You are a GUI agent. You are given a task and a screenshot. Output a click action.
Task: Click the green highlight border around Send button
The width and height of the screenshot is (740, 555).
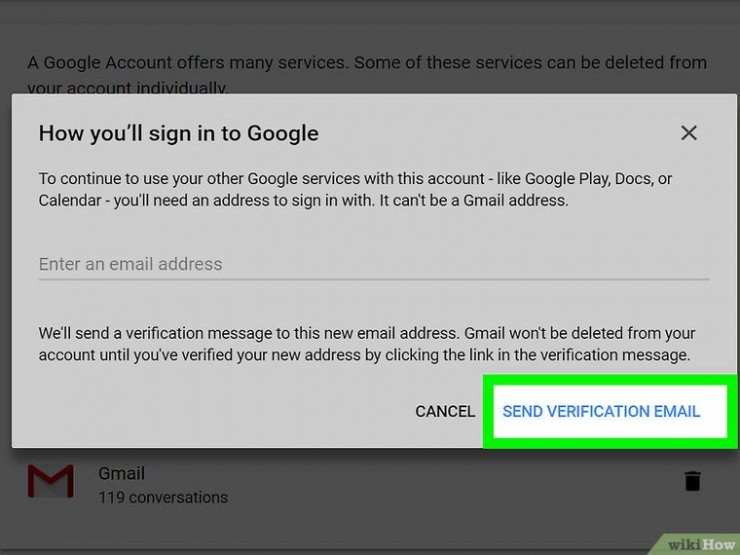click(x=488, y=411)
